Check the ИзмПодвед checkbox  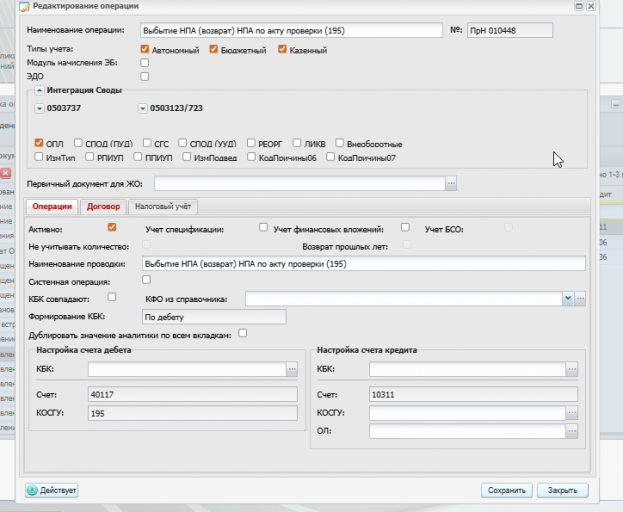[x=187, y=156]
